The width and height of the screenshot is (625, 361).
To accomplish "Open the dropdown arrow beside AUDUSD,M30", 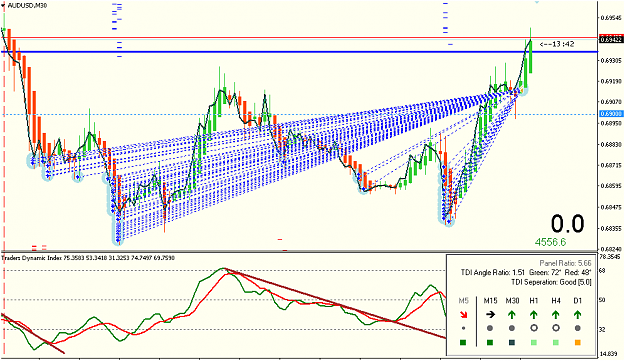I will pyautogui.click(x=3, y=6).
